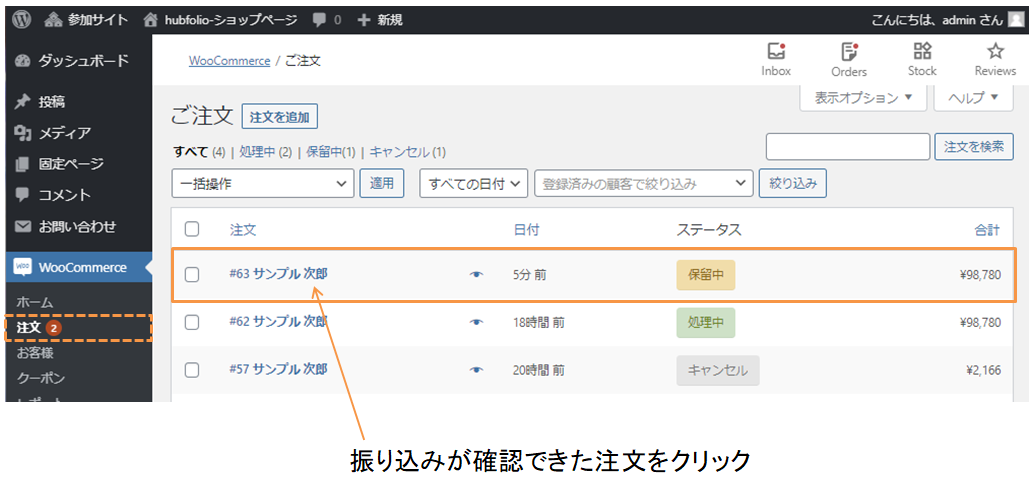Preview order #63 with eye icon
This screenshot has width=1029, height=478.
click(x=477, y=275)
